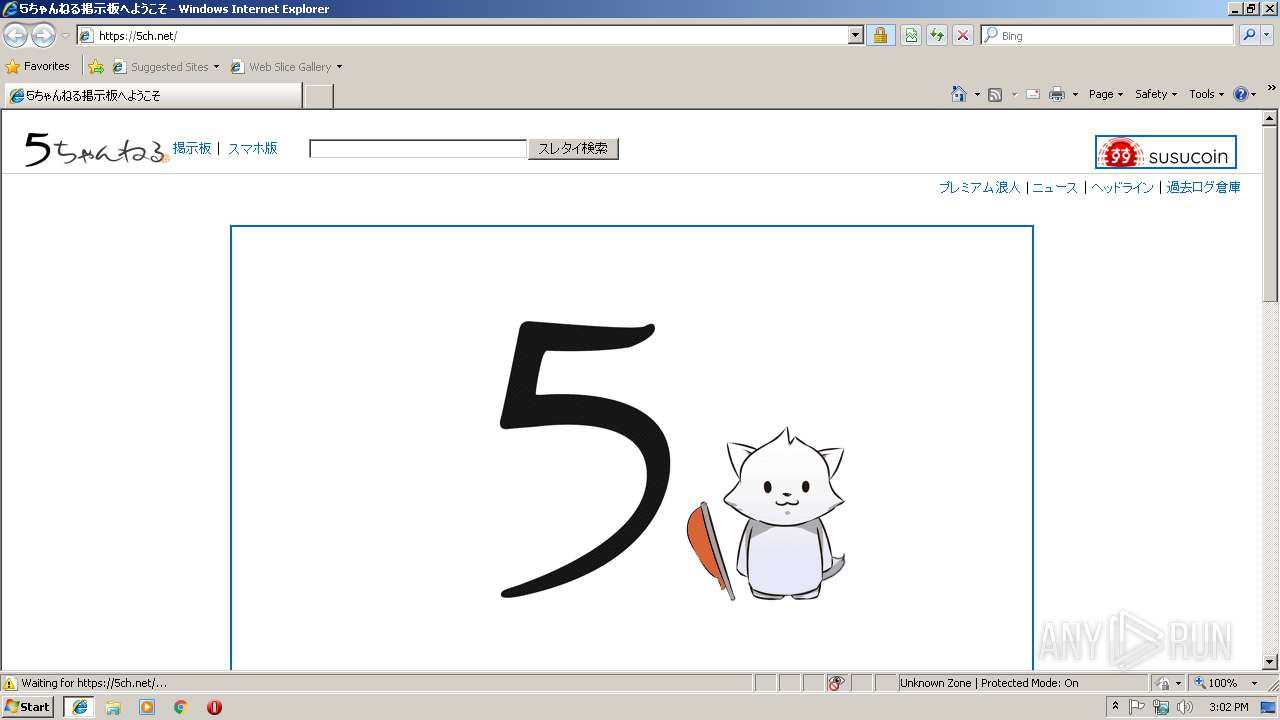
Task: Click the Add to Favorites bar icon
Action: click(96, 67)
